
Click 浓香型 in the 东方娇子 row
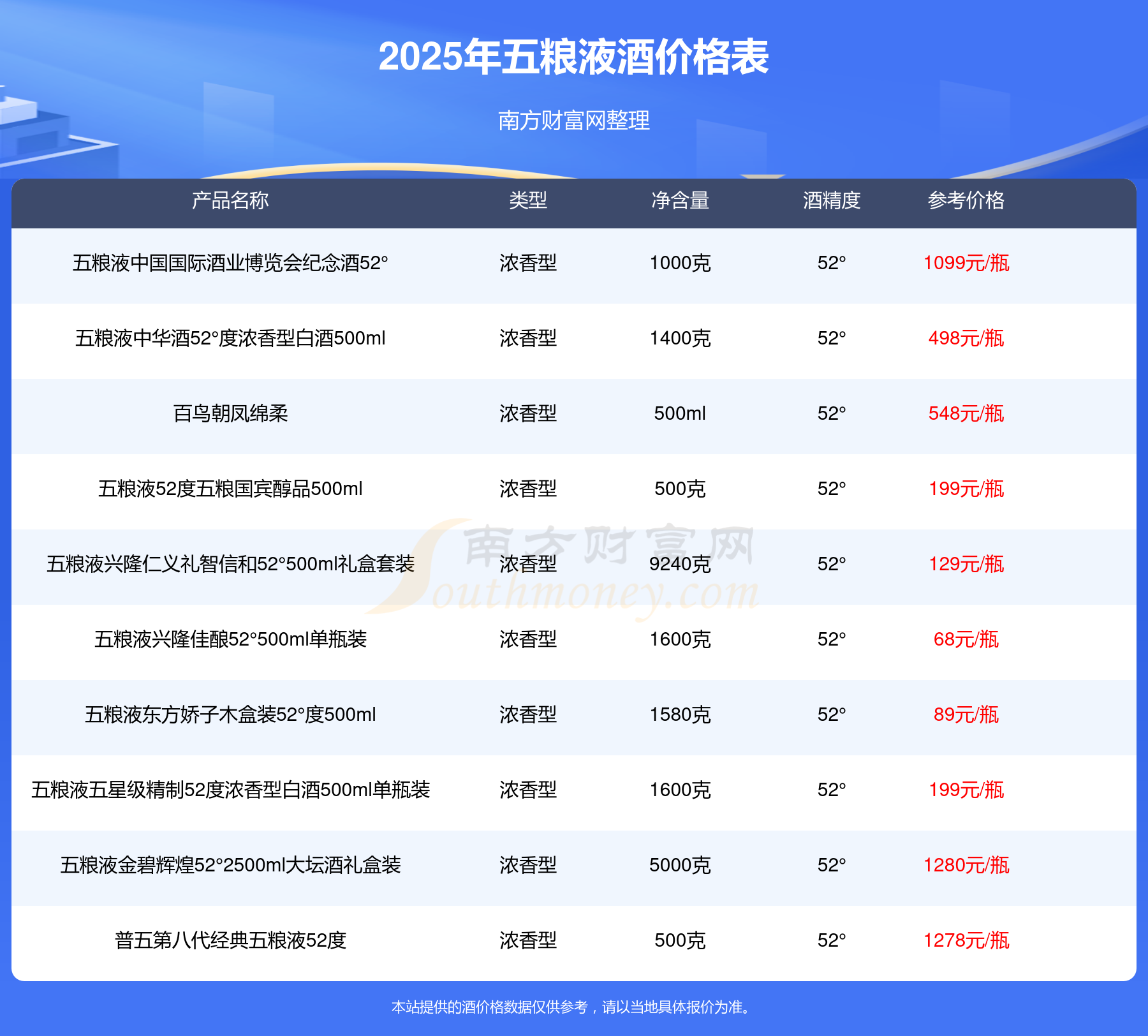click(x=528, y=714)
